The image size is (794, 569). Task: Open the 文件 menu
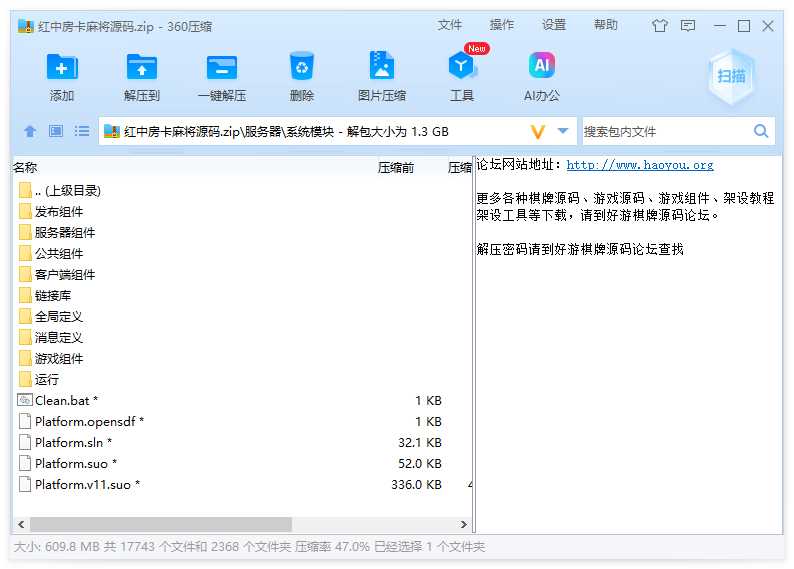coord(450,25)
